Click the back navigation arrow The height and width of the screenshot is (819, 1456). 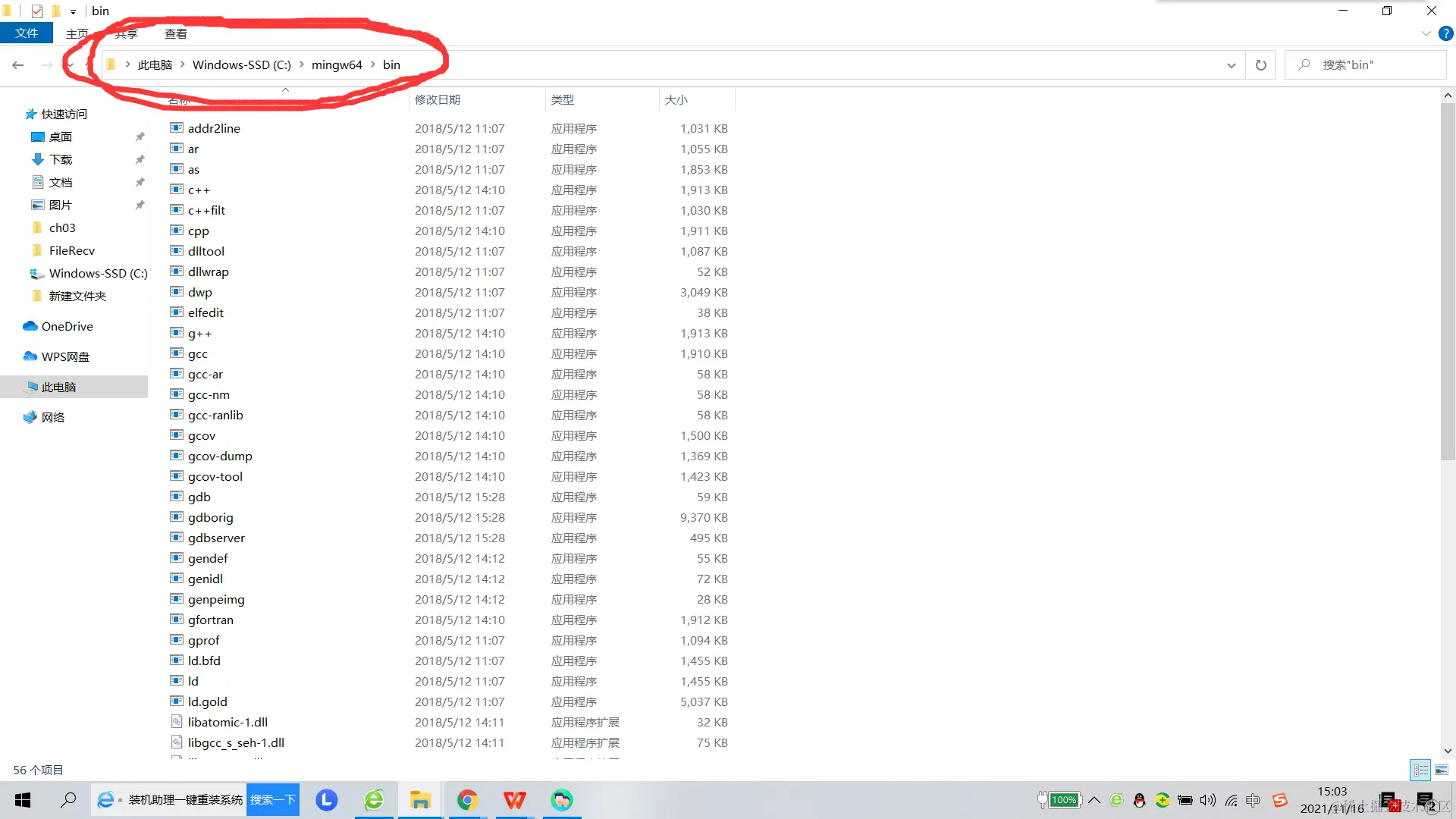tap(18, 65)
